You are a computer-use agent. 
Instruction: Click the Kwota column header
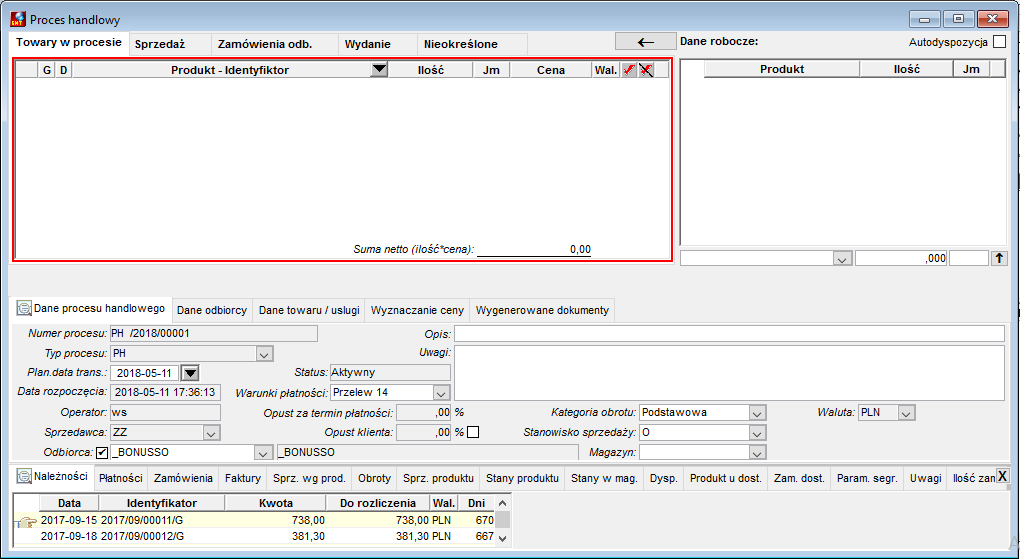pyautogui.click(x=276, y=503)
